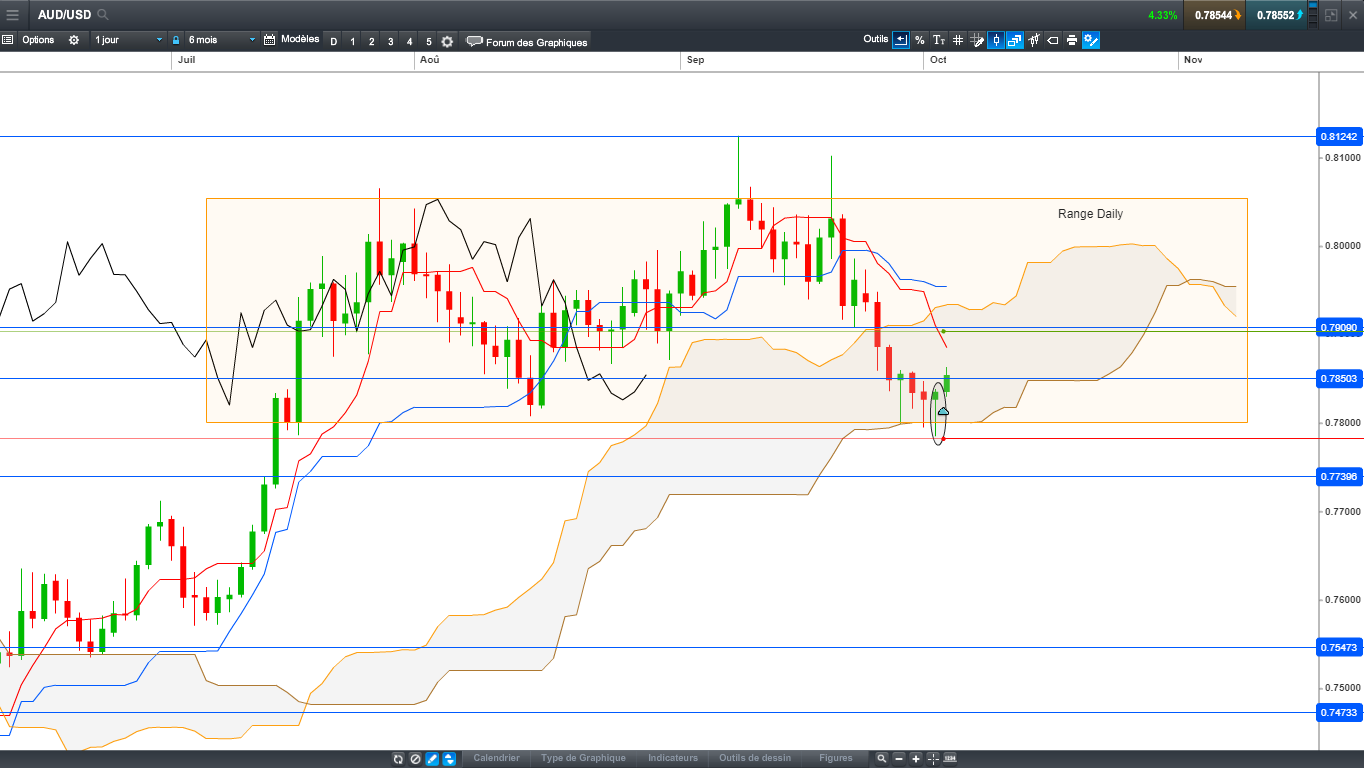Open the Options dropdown menu
Image resolution: width=1364 pixels, height=768 pixels.
38,40
